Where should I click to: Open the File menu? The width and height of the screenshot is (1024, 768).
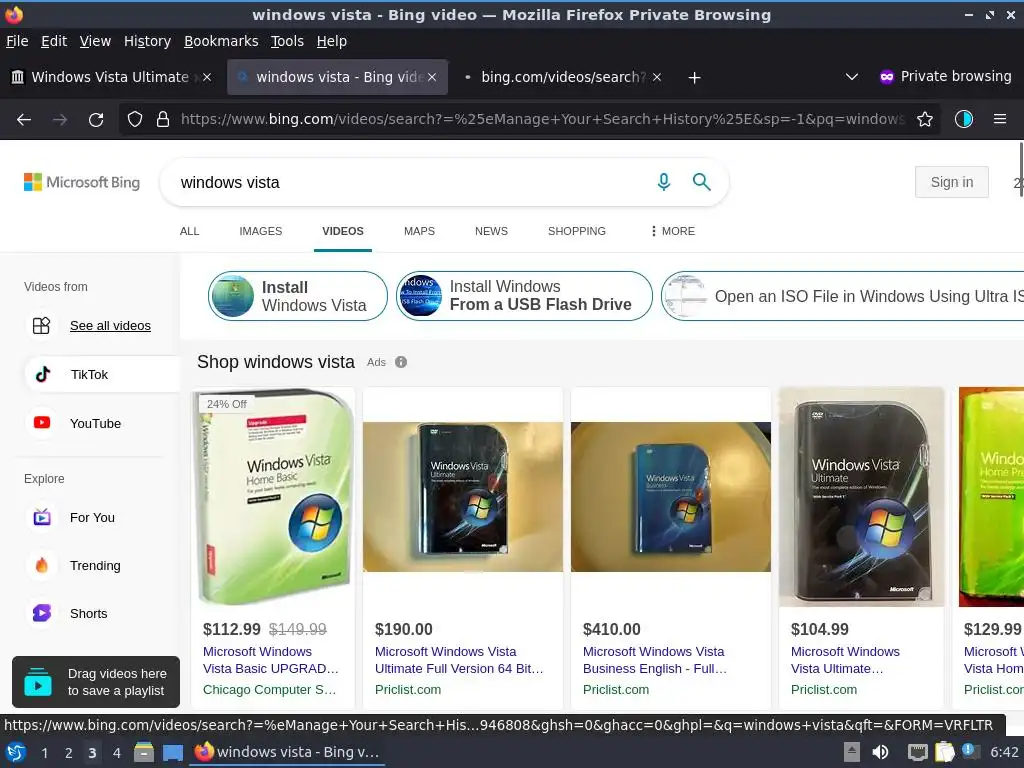point(17,41)
